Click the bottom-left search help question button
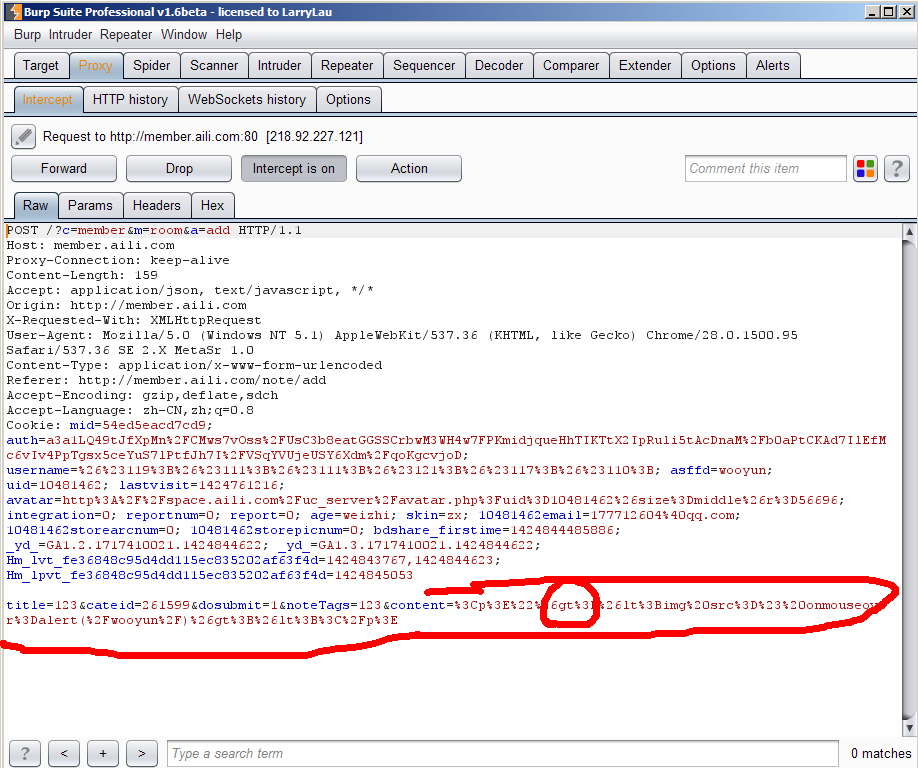Screen dimensions: 918x768 pyautogui.click(x=25, y=753)
